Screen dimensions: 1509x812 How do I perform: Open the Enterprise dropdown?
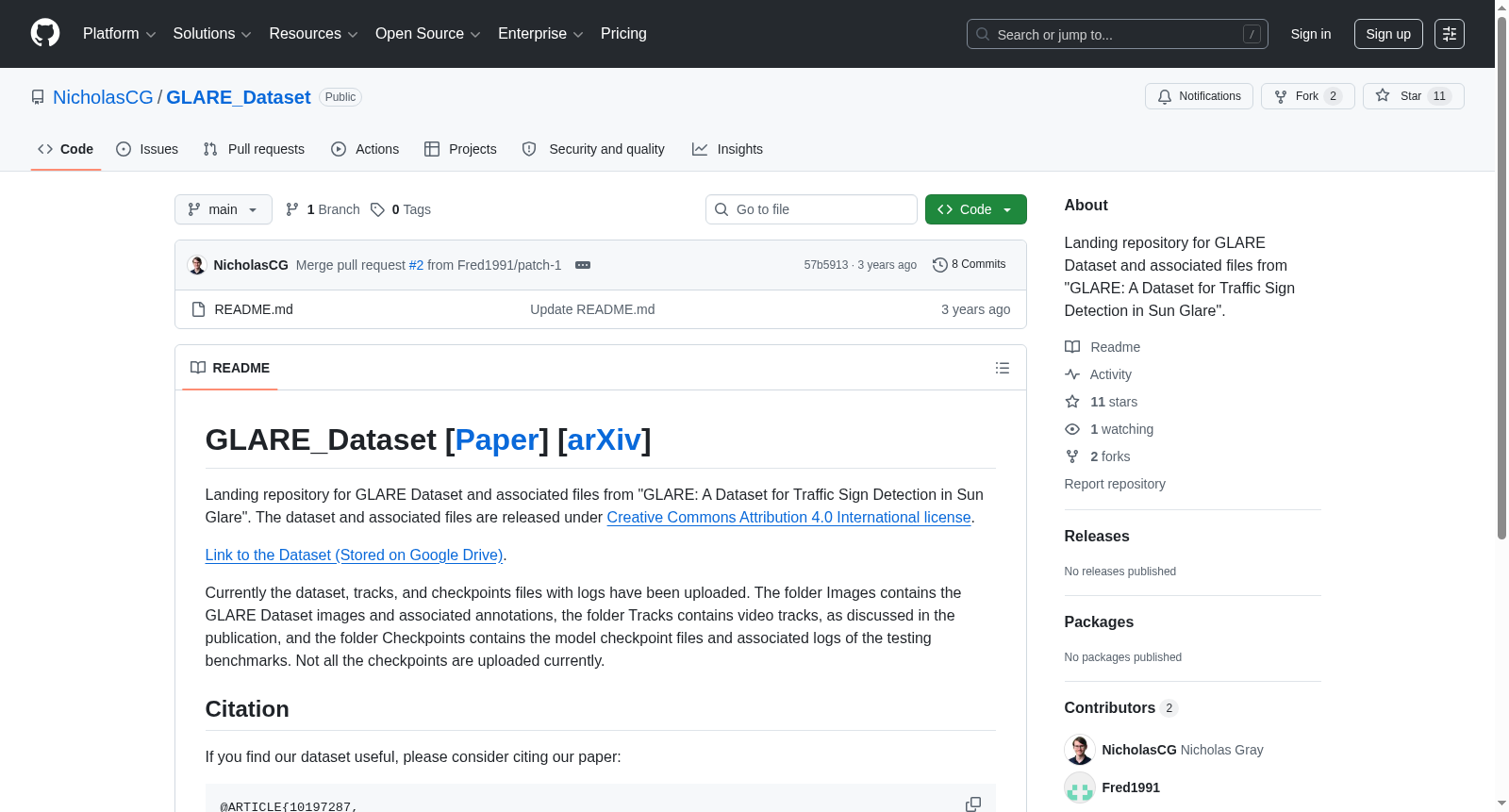[x=540, y=34]
